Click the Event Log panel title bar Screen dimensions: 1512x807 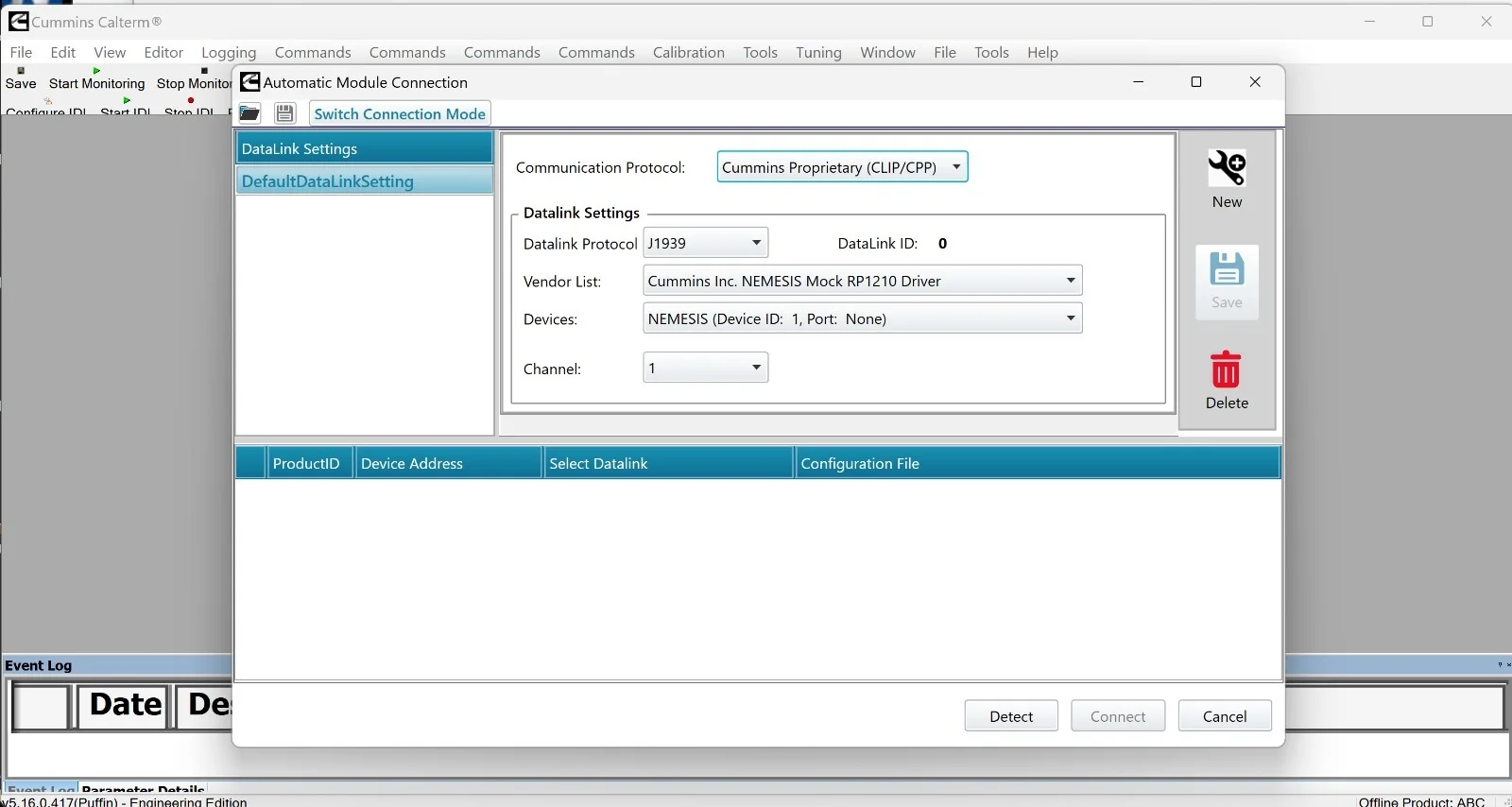[117, 665]
